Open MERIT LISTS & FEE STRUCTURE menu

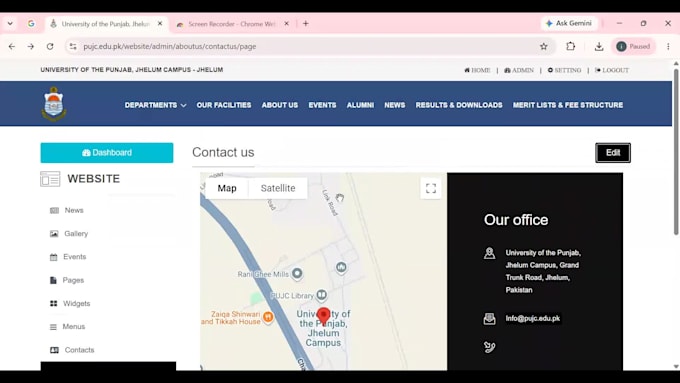(568, 105)
